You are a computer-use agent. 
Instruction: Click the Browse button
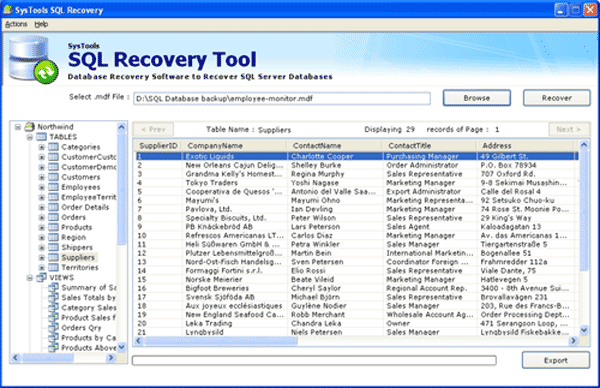pos(476,98)
